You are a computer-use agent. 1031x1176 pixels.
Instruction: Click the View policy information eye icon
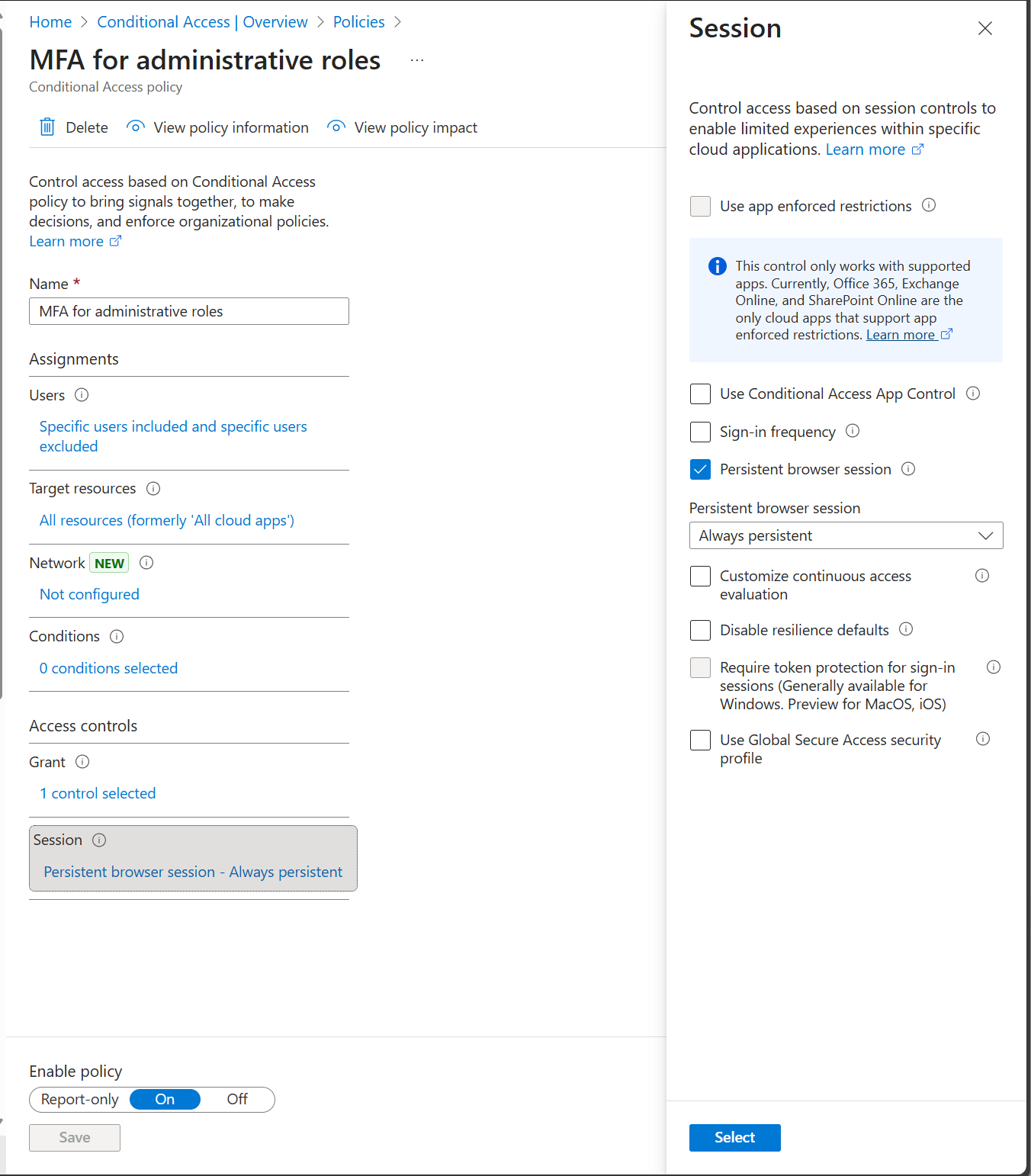pyautogui.click(x=136, y=127)
